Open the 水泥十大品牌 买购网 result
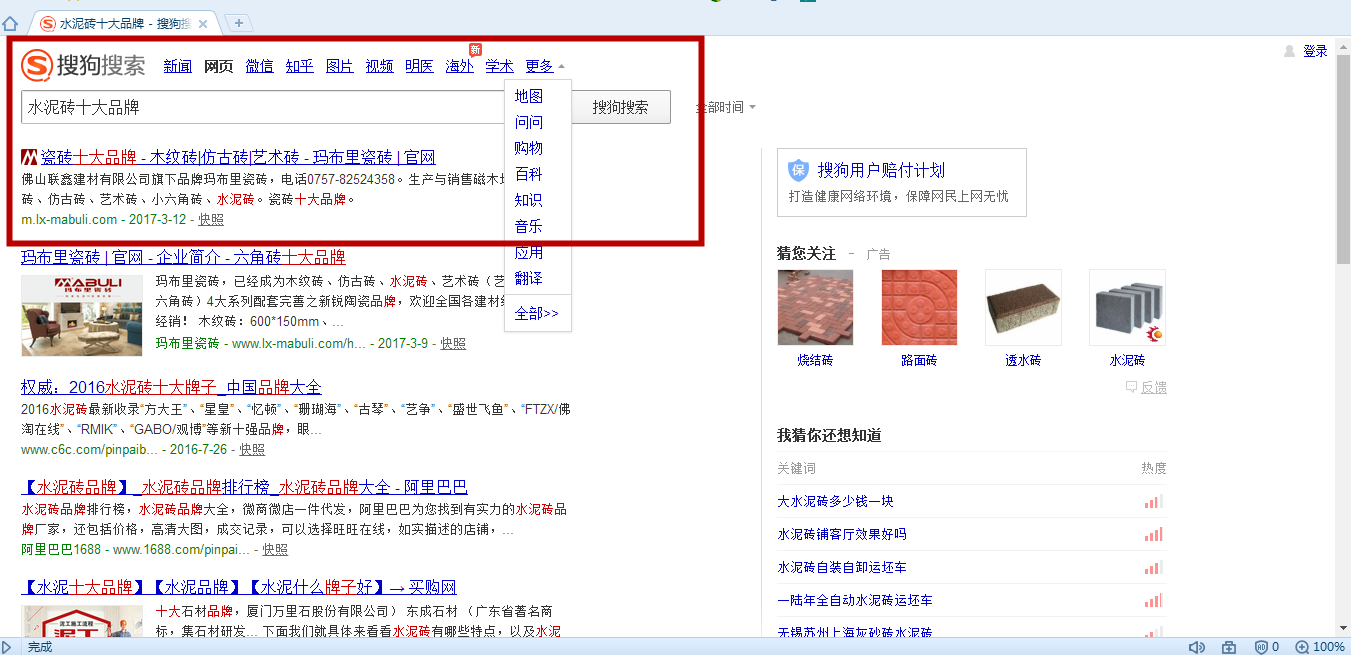 pos(239,587)
